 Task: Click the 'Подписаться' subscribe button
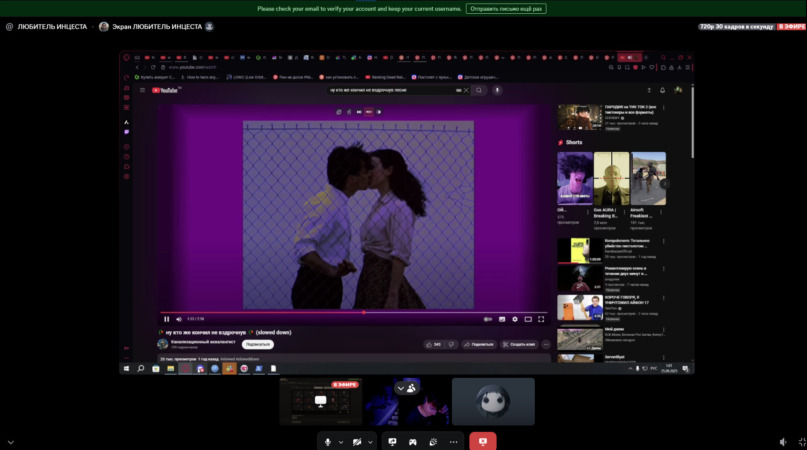click(x=258, y=344)
